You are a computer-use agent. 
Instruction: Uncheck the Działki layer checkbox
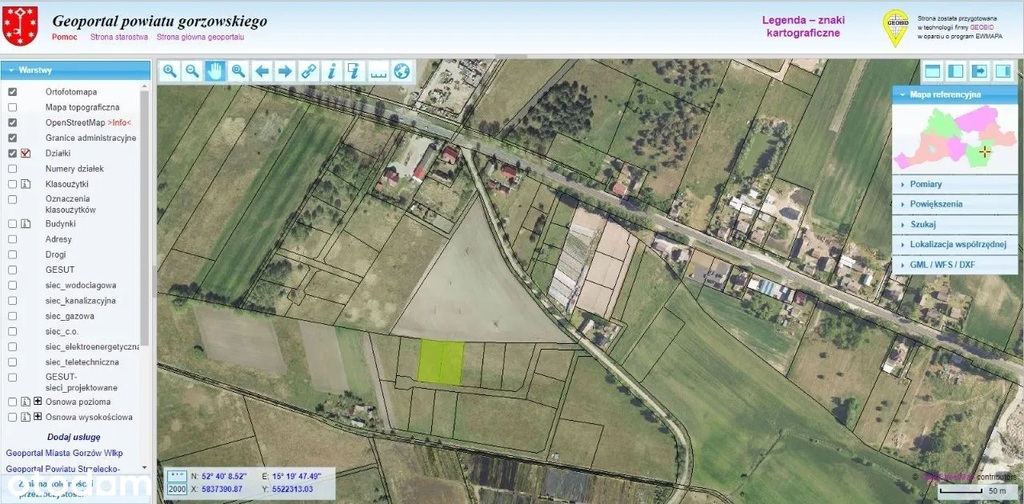tap(12, 153)
